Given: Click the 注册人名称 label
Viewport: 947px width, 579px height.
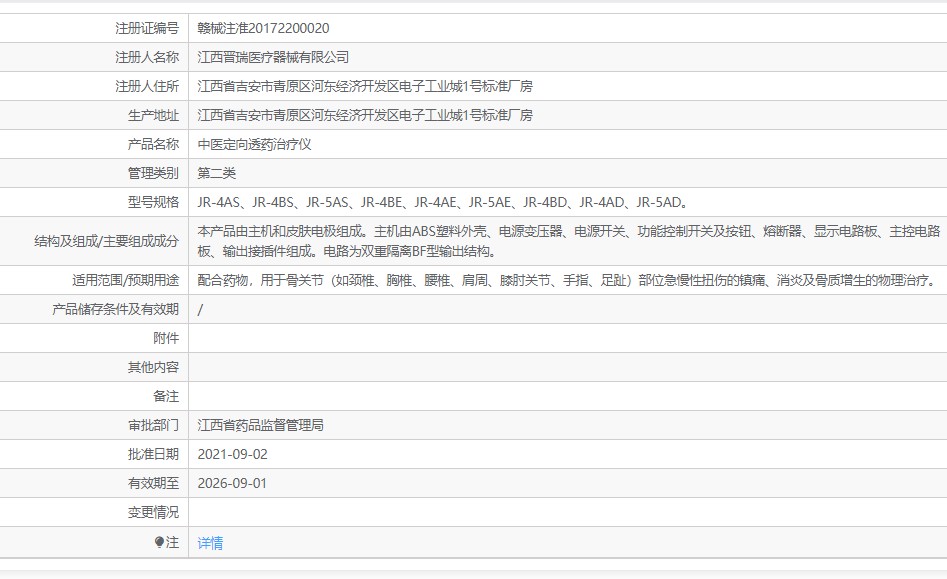Looking at the screenshot, I should pyautogui.click(x=147, y=57).
